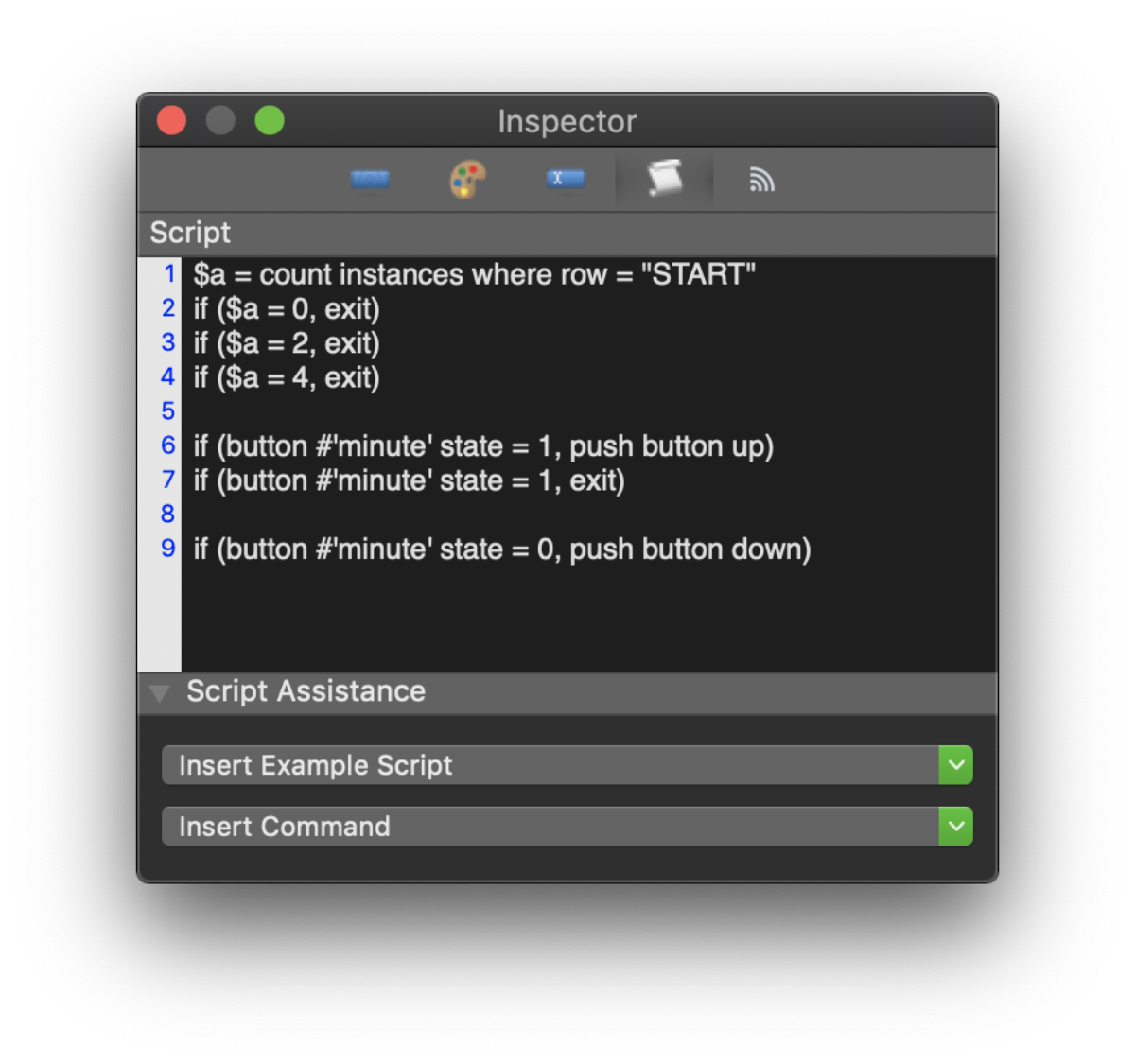The height and width of the screenshot is (1064, 1135).
Task: Open the variables tab in the Inspector
Action: click(x=566, y=180)
